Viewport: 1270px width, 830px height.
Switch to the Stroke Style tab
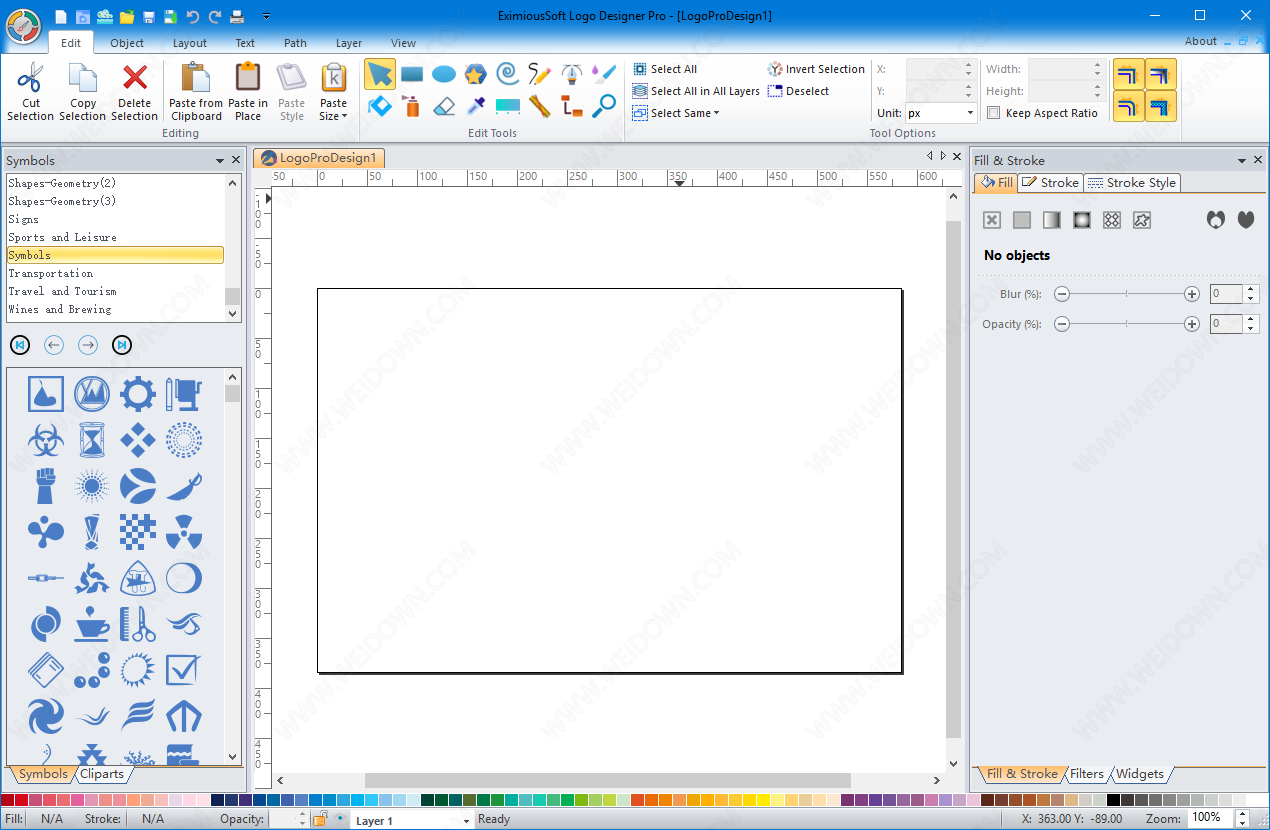coord(1132,183)
